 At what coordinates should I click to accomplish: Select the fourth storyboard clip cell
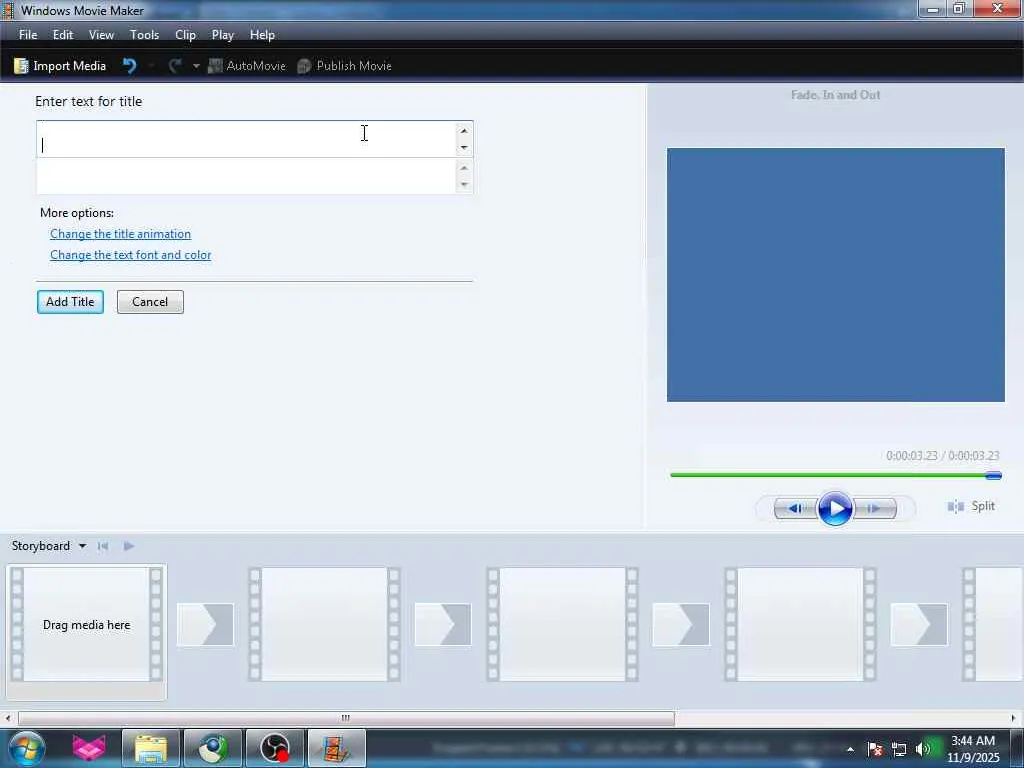pyautogui.click(x=800, y=625)
